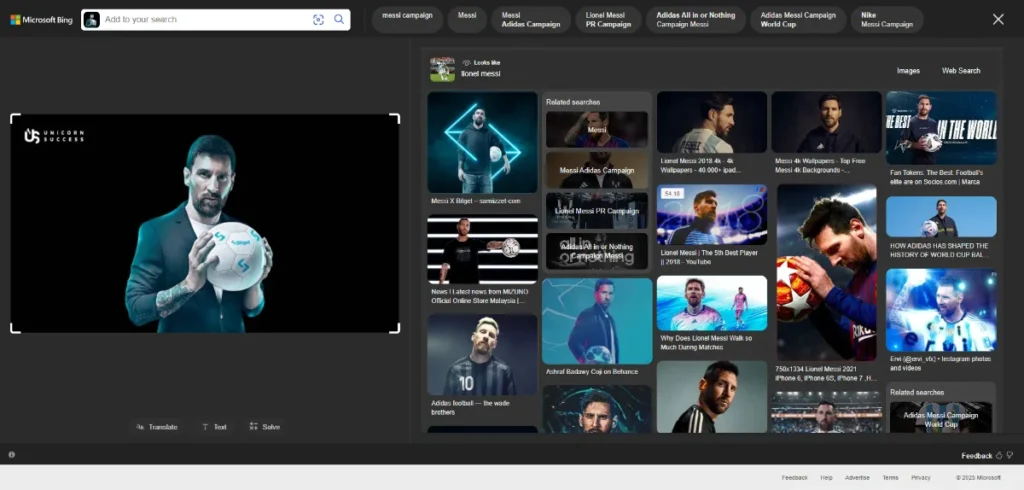Viewport: 1024px width, 490px height.
Task: Select 'Nike Messi Campaign' suggestion chip
Action: coord(886,20)
